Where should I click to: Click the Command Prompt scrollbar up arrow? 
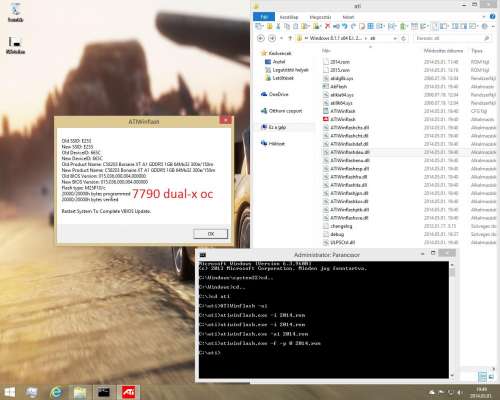452,265
